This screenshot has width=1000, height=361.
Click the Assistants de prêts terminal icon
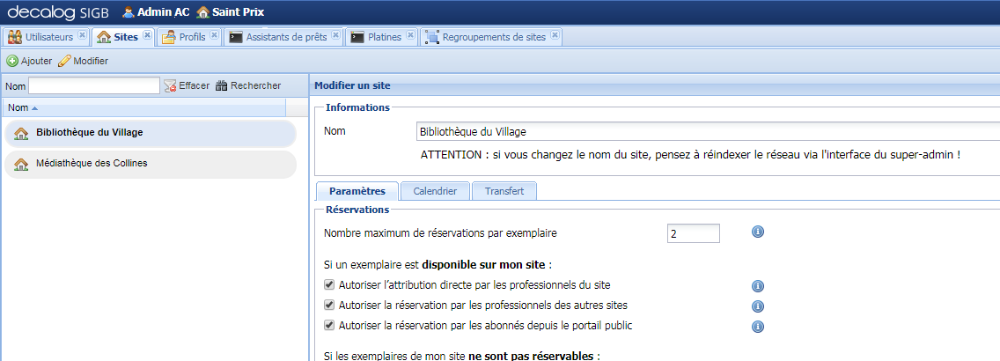(236, 37)
